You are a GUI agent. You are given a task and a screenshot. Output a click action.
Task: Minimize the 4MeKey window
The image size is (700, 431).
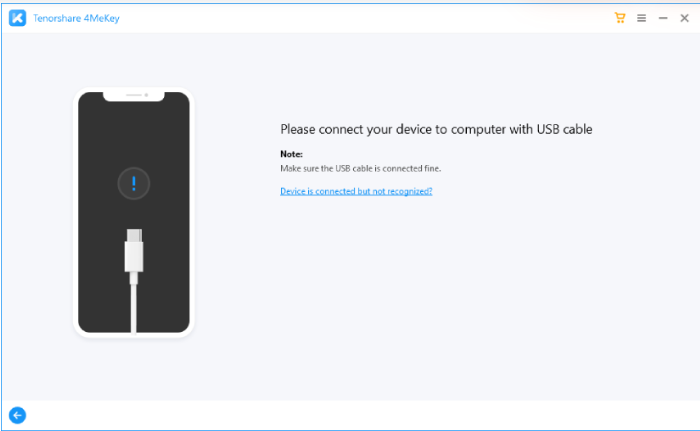tap(663, 18)
